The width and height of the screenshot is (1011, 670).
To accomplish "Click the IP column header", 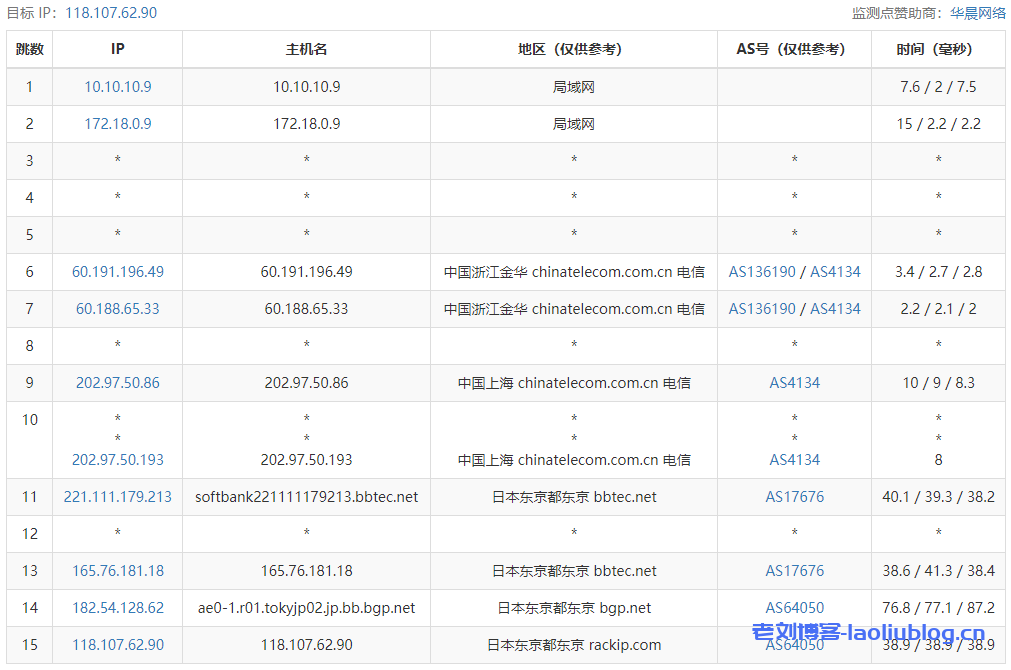I will tap(117, 49).
